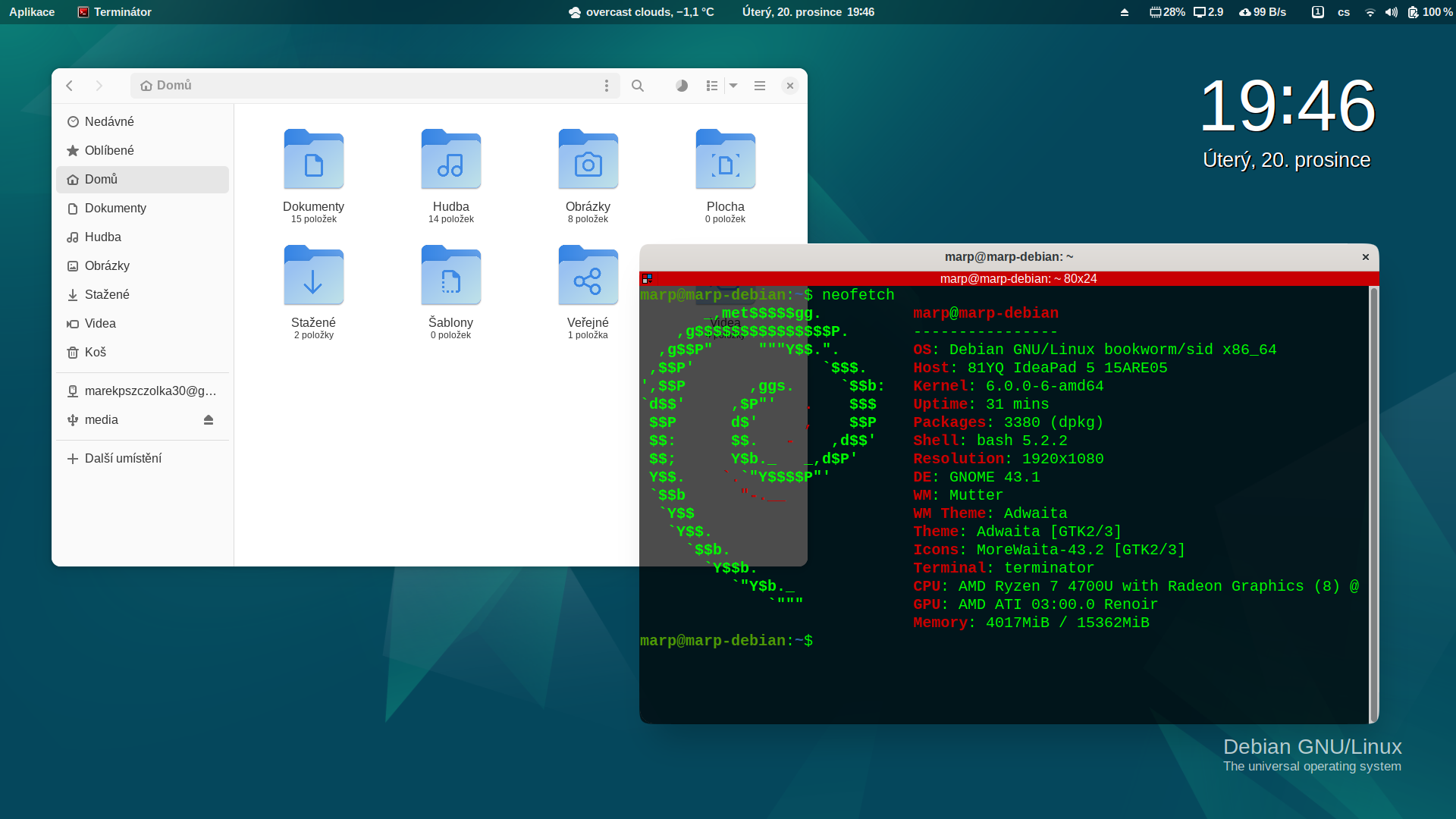Select the Obrázky folder icon
Viewport: 1456px width, 819px height.
pyautogui.click(x=588, y=159)
